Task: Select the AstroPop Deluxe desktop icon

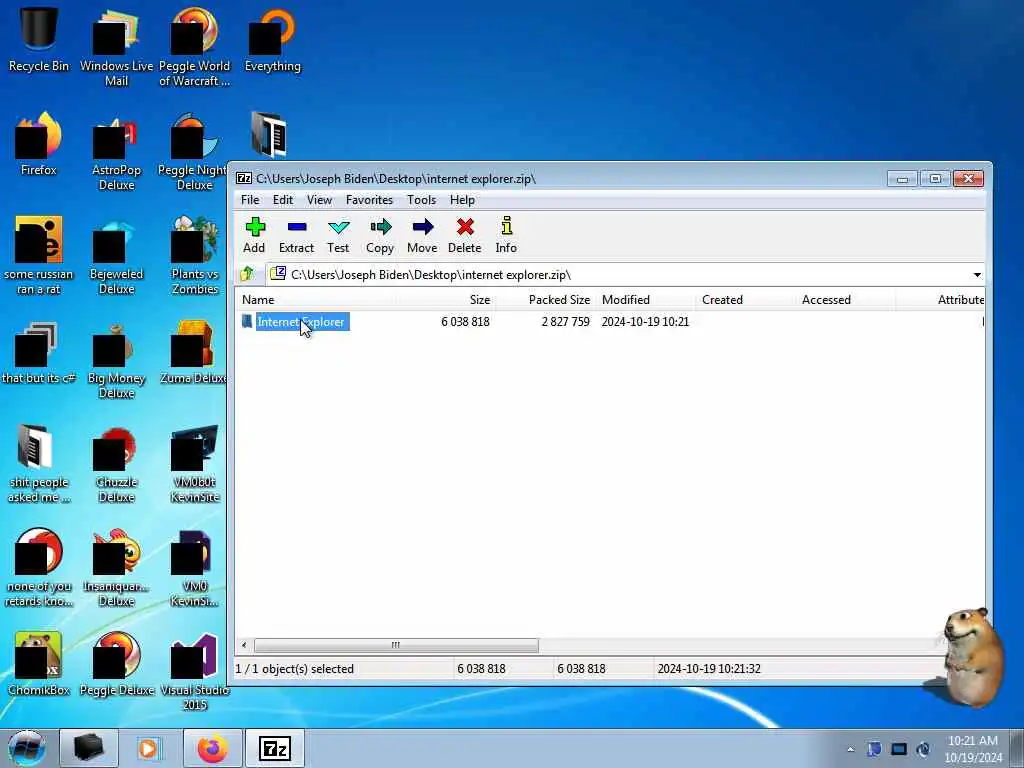Action: pyautogui.click(x=116, y=152)
